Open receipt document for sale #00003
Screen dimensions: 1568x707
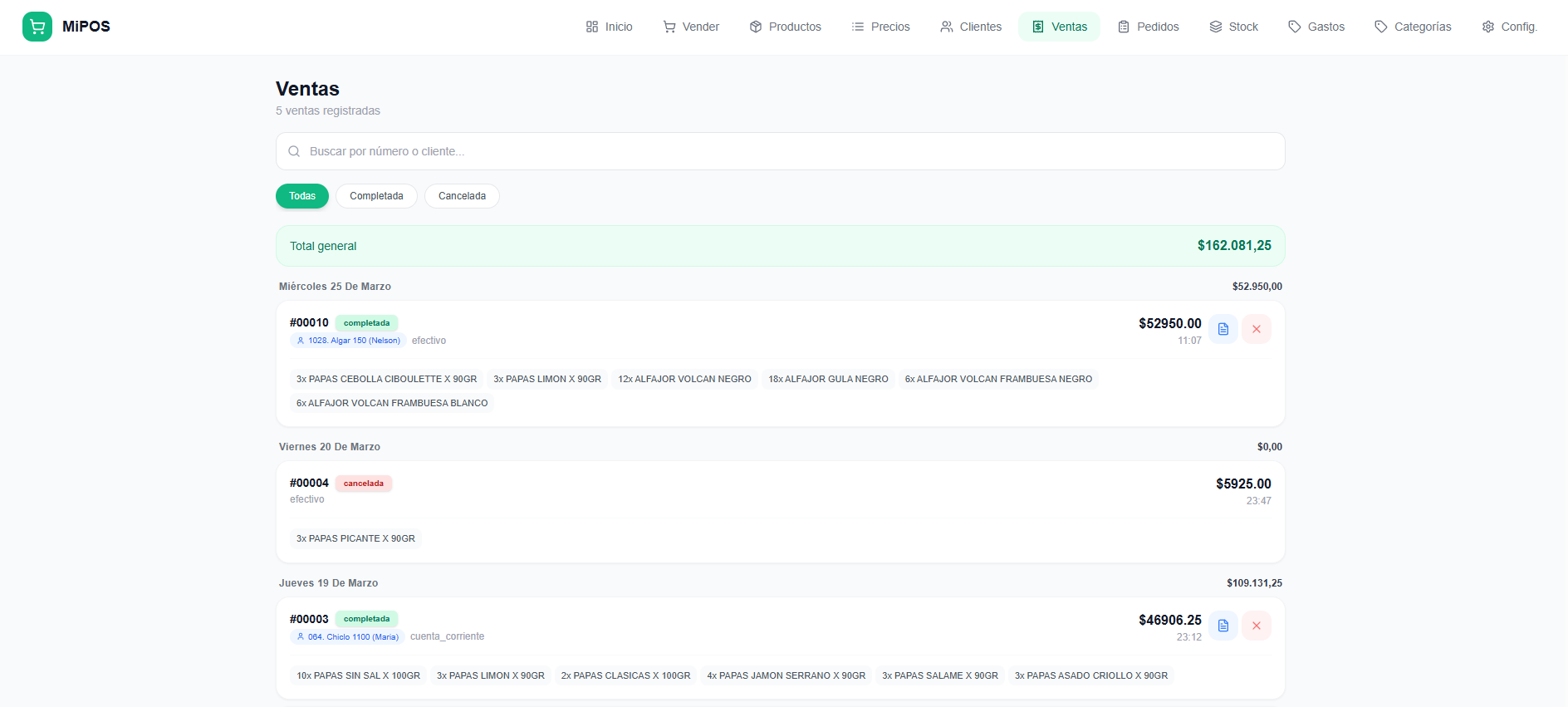pos(1223,626)
